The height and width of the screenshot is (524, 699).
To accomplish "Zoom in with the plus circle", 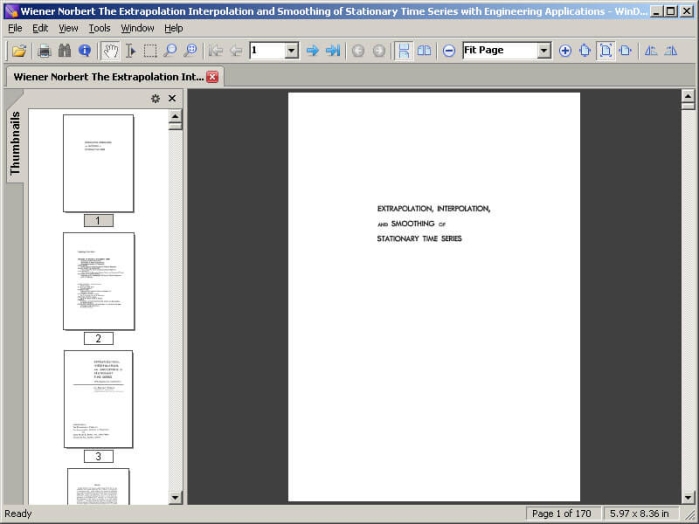I will pos(565,50).
